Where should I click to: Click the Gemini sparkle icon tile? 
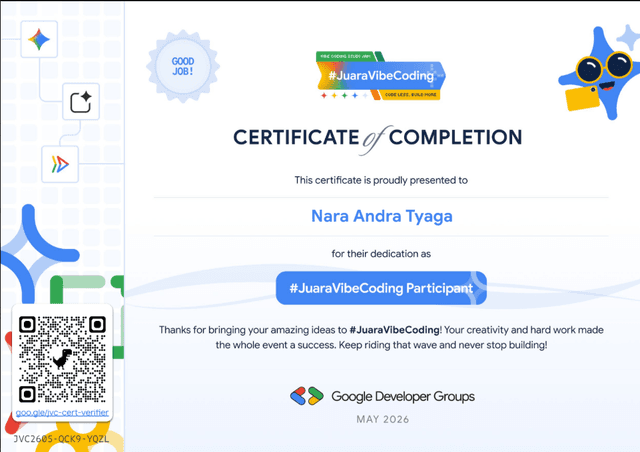[x=39, y=39]
